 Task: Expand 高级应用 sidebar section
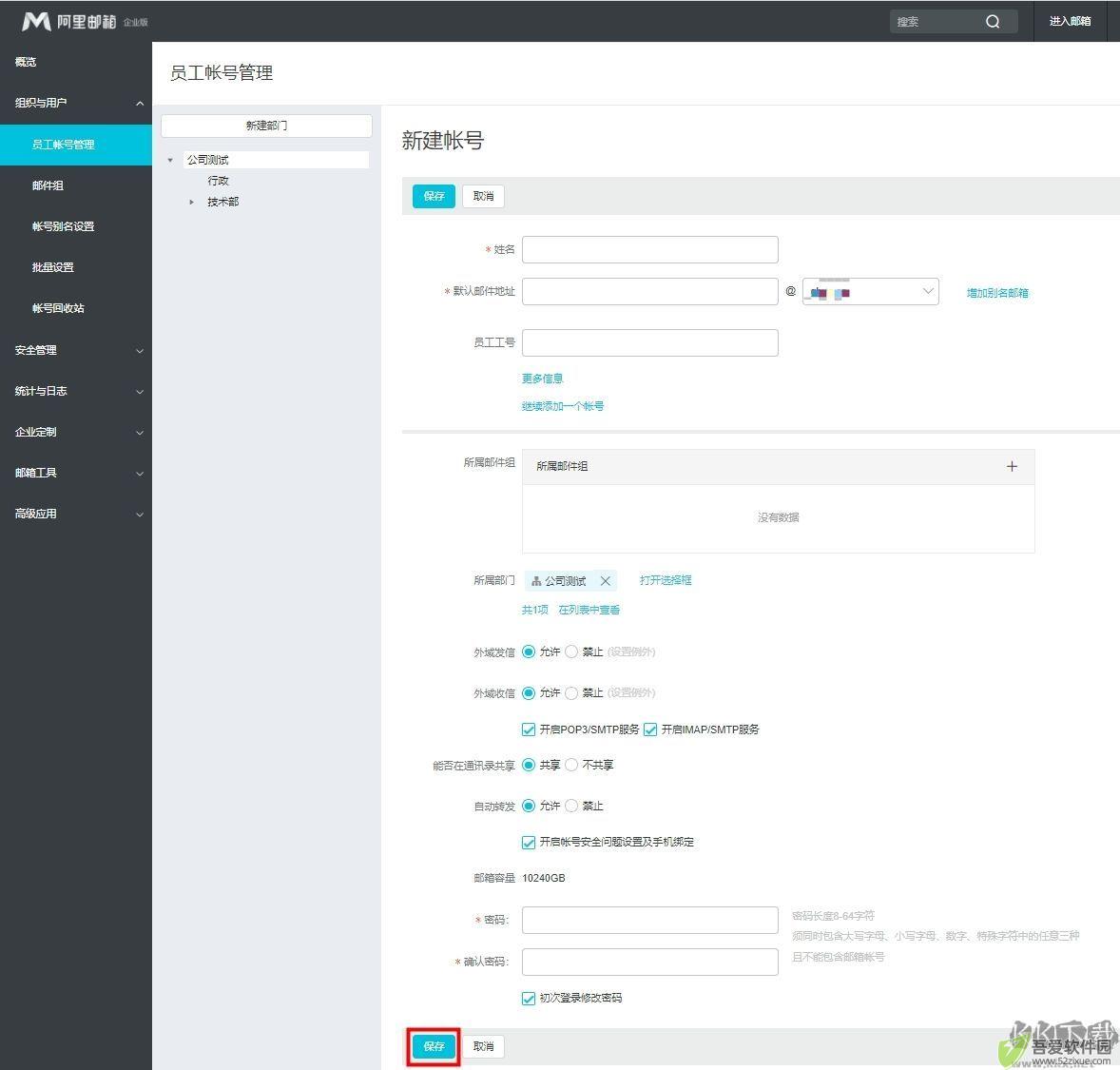click(x=140, y=514)
